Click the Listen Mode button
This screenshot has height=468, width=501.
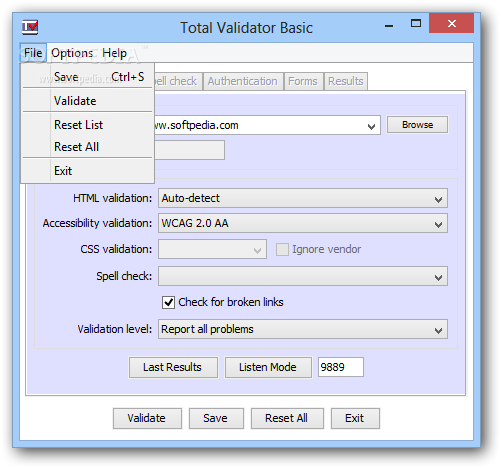(268, 367)
